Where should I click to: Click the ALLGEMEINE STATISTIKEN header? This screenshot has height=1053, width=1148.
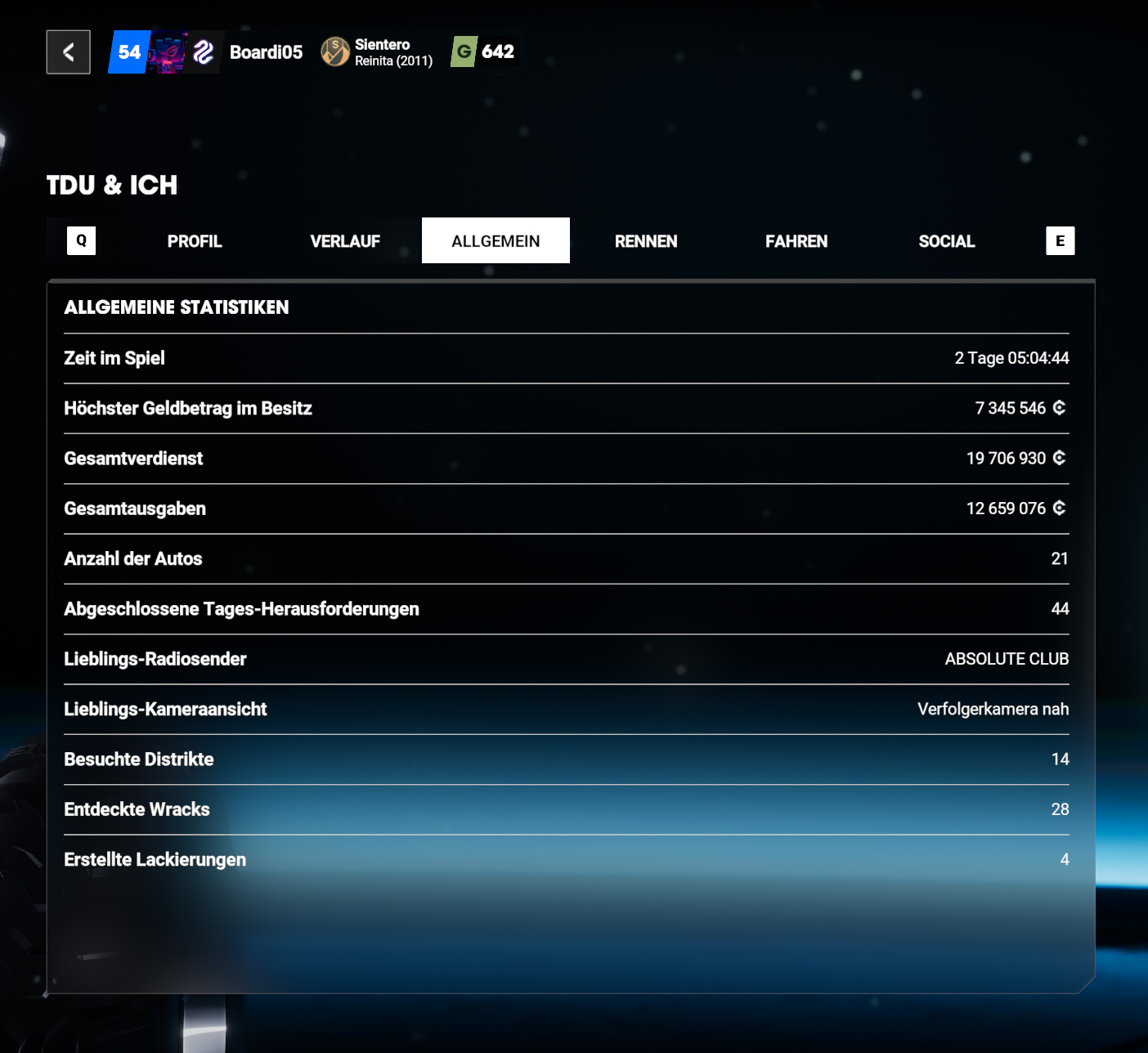[177, 307]
